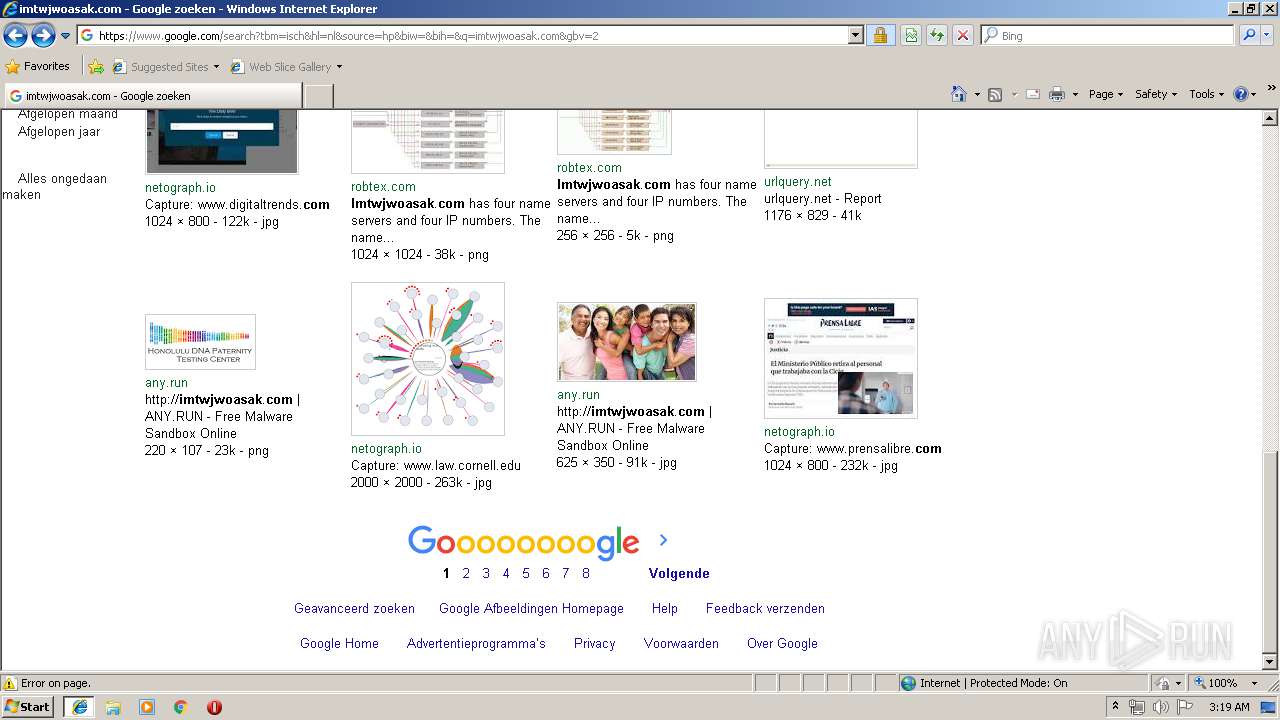Click netograph.io link under prensalibre image
1280x720 pixels.
coord(799,432)
